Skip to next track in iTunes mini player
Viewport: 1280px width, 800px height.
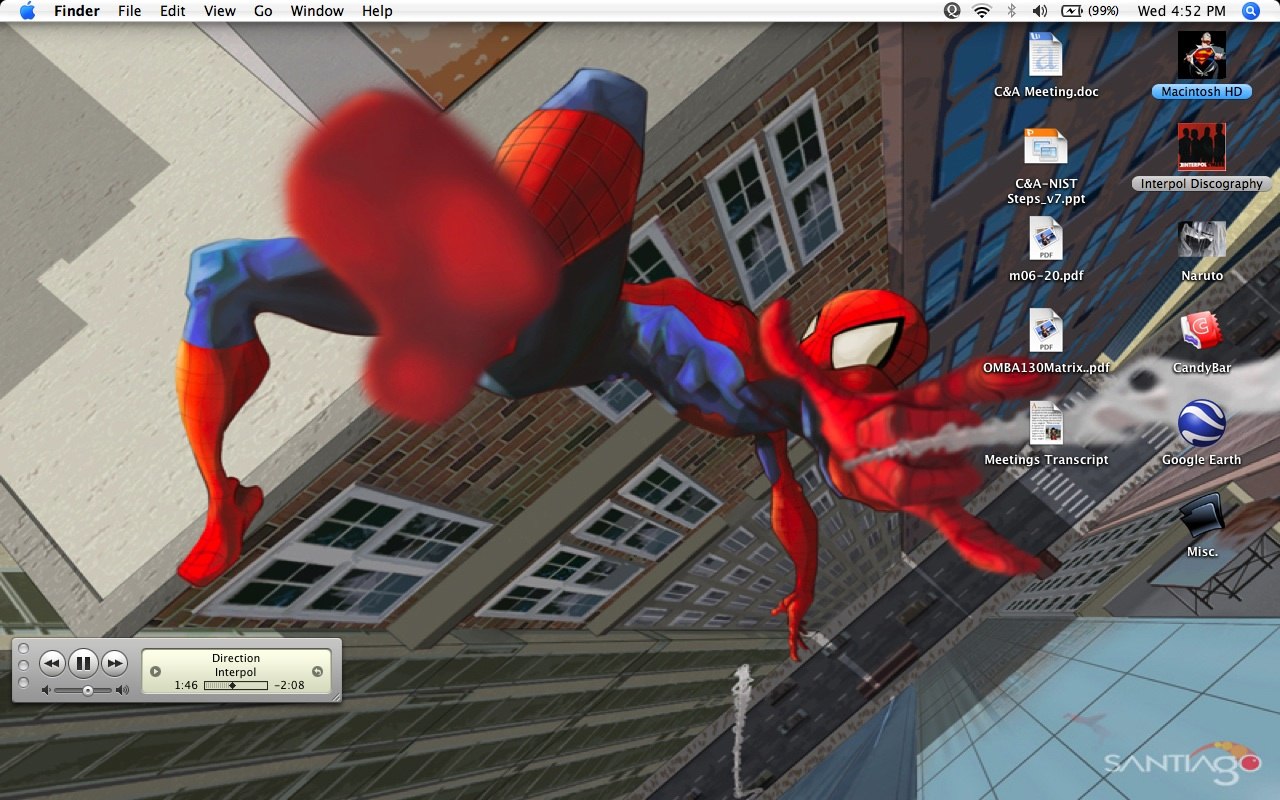pyautogui.click(x=115, y=663)
